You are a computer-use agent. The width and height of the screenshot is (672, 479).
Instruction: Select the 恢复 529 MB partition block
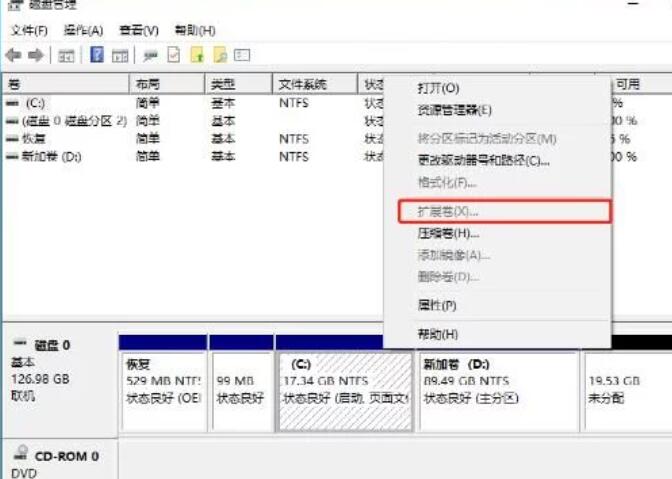click(162, 390)
